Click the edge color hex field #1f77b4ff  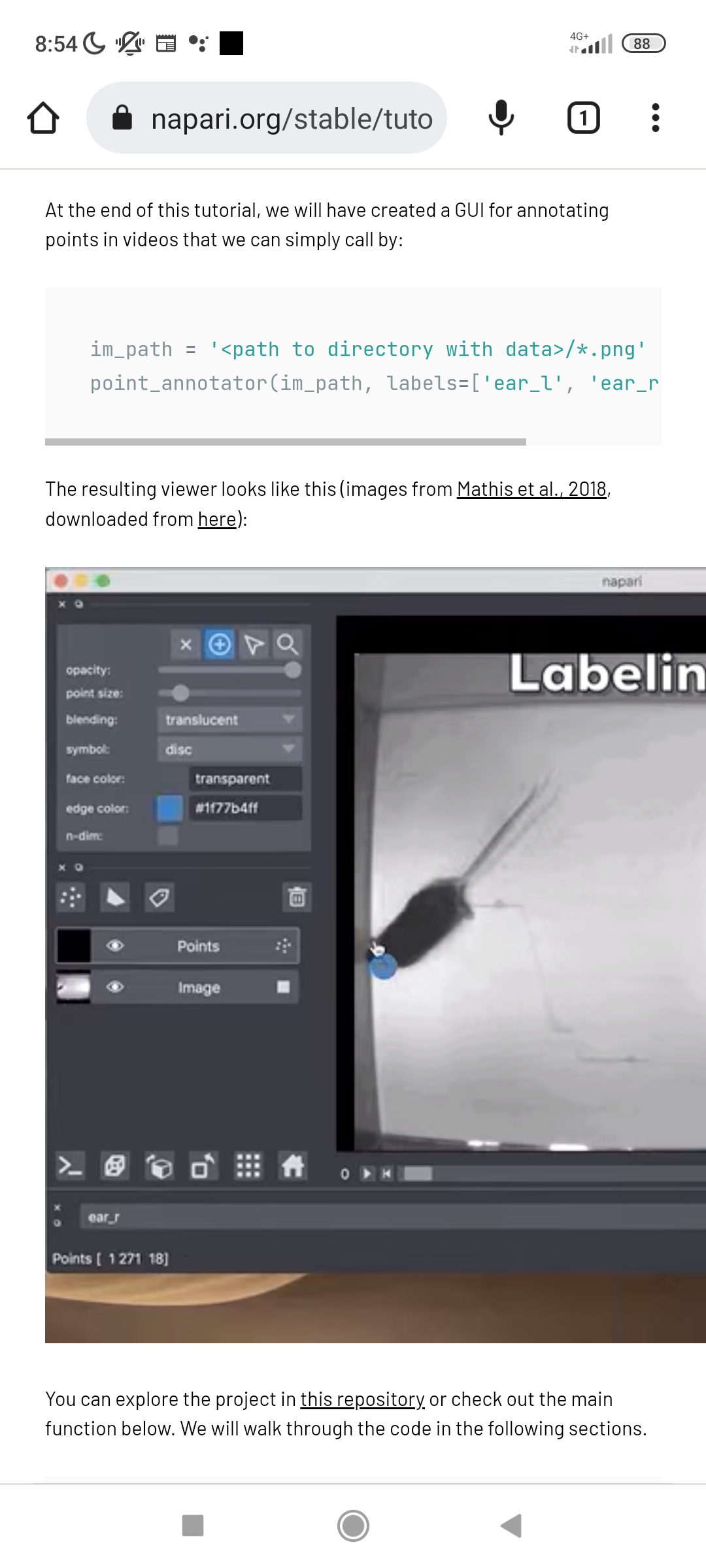(x=246, y=808)
